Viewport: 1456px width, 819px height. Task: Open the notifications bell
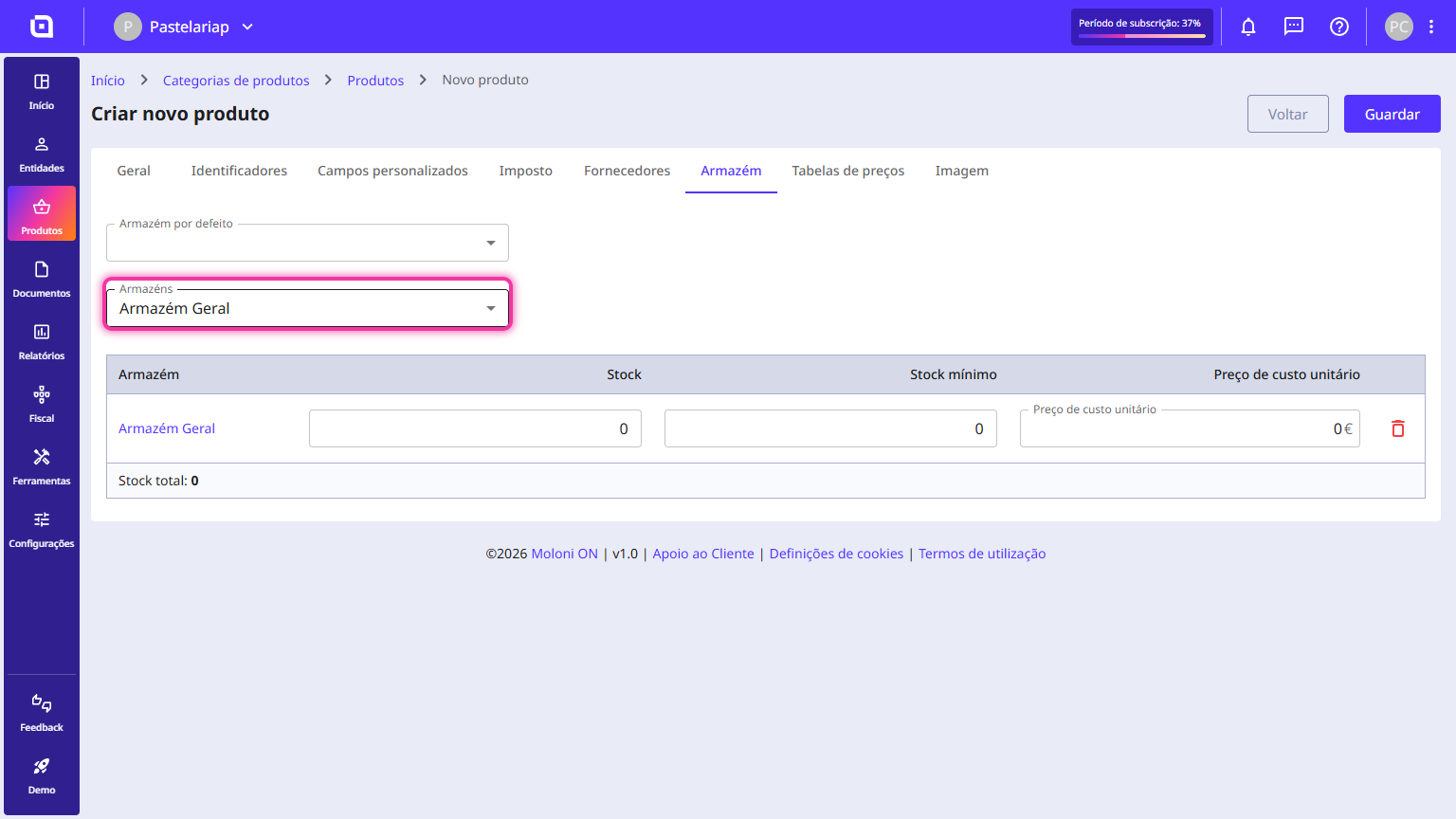click(x=1248, y=27)
